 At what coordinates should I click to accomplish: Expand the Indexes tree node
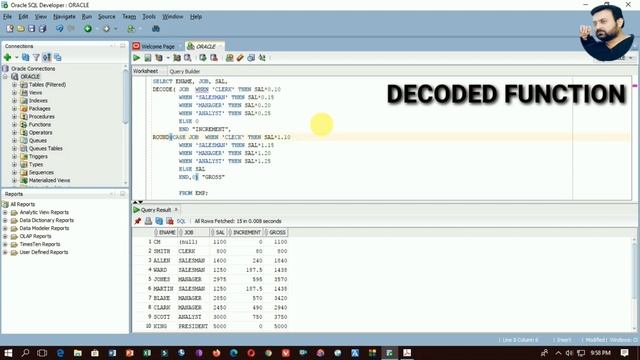pos(14,101)
